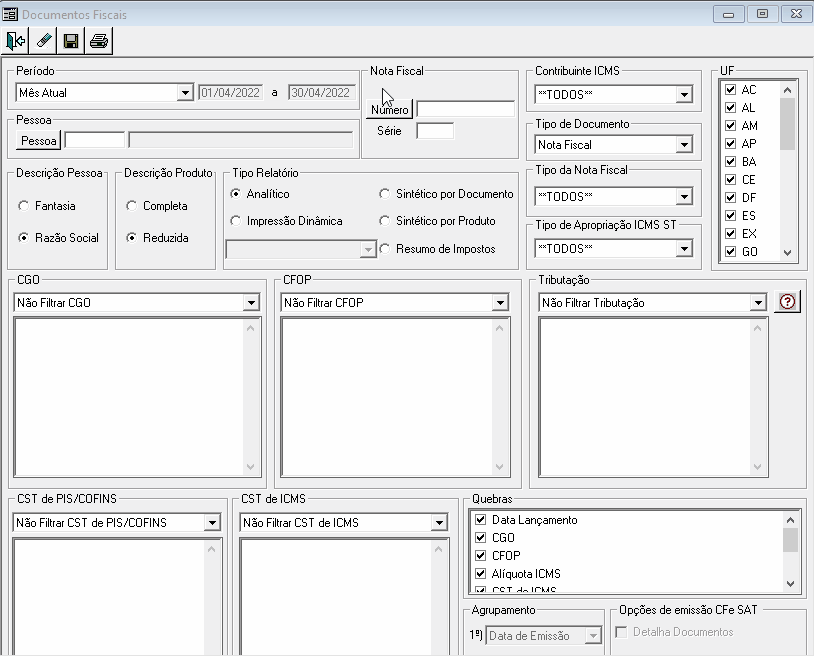Open Tipo de Apropriação ICMS ST dropdown
The image size is (814, 656).
pos(684,249)
